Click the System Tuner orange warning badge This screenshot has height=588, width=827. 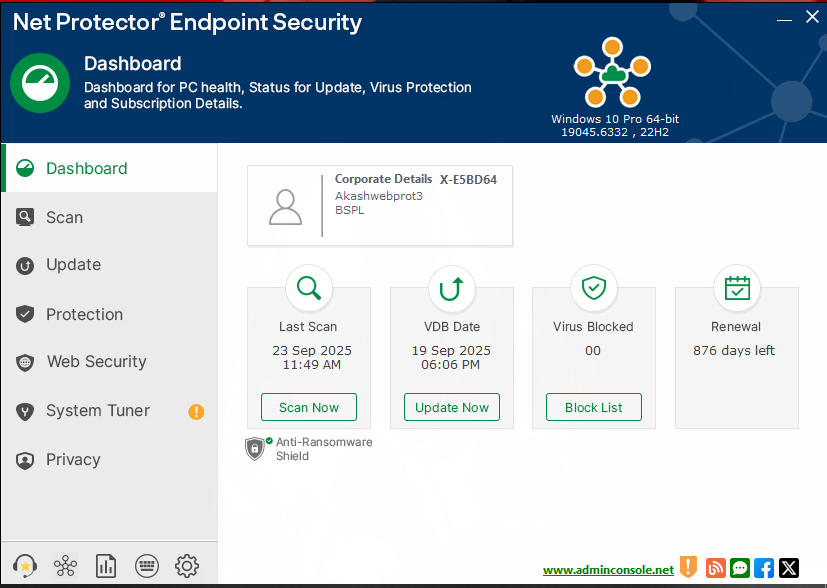tap(196, 411)
